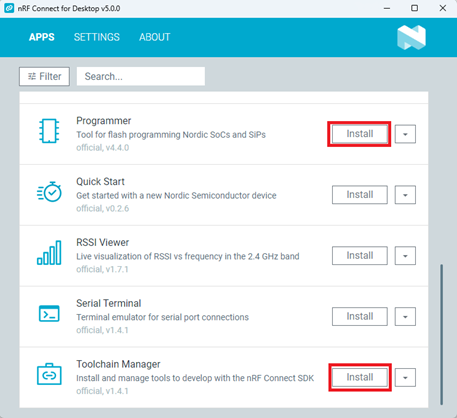Install the Programmer app
The image size is (457, 418).
pyautogui.click(x=360, y=134)
